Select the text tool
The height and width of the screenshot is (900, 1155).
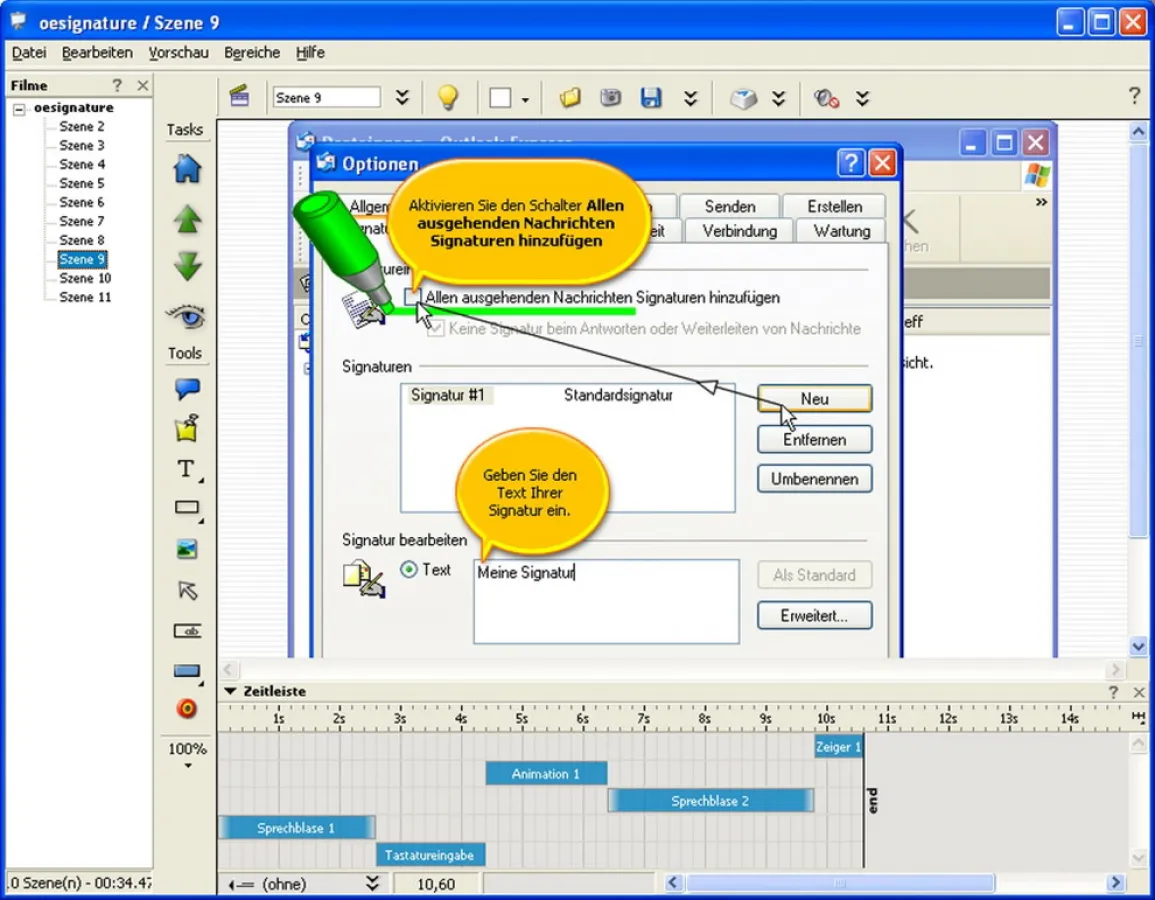(x=186, y=469)
